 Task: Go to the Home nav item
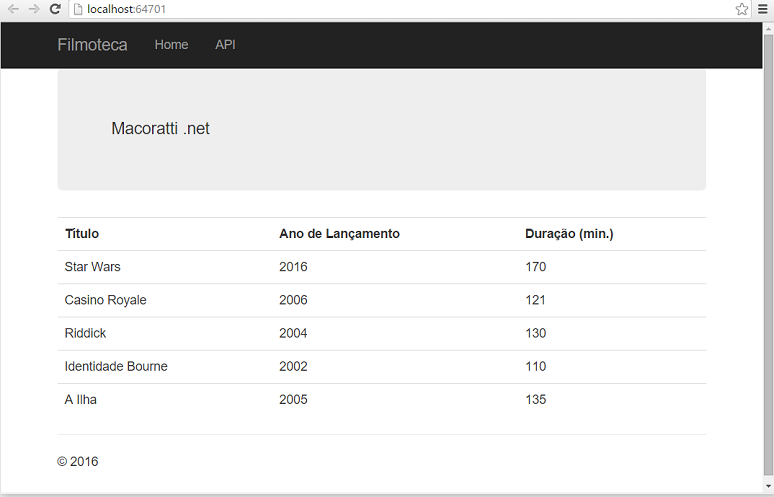(x=171, y=45)
